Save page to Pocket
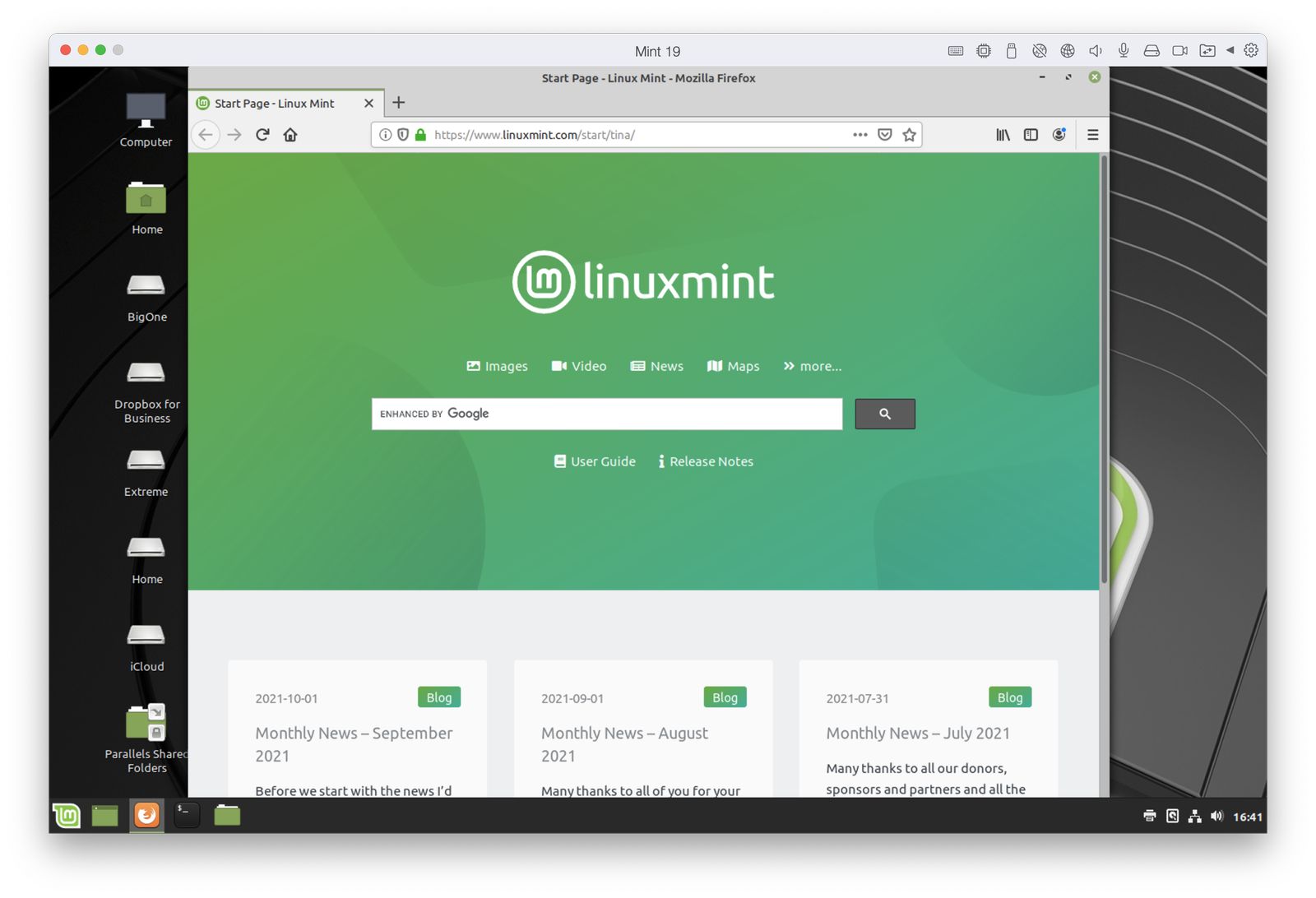 click(885, 135)
